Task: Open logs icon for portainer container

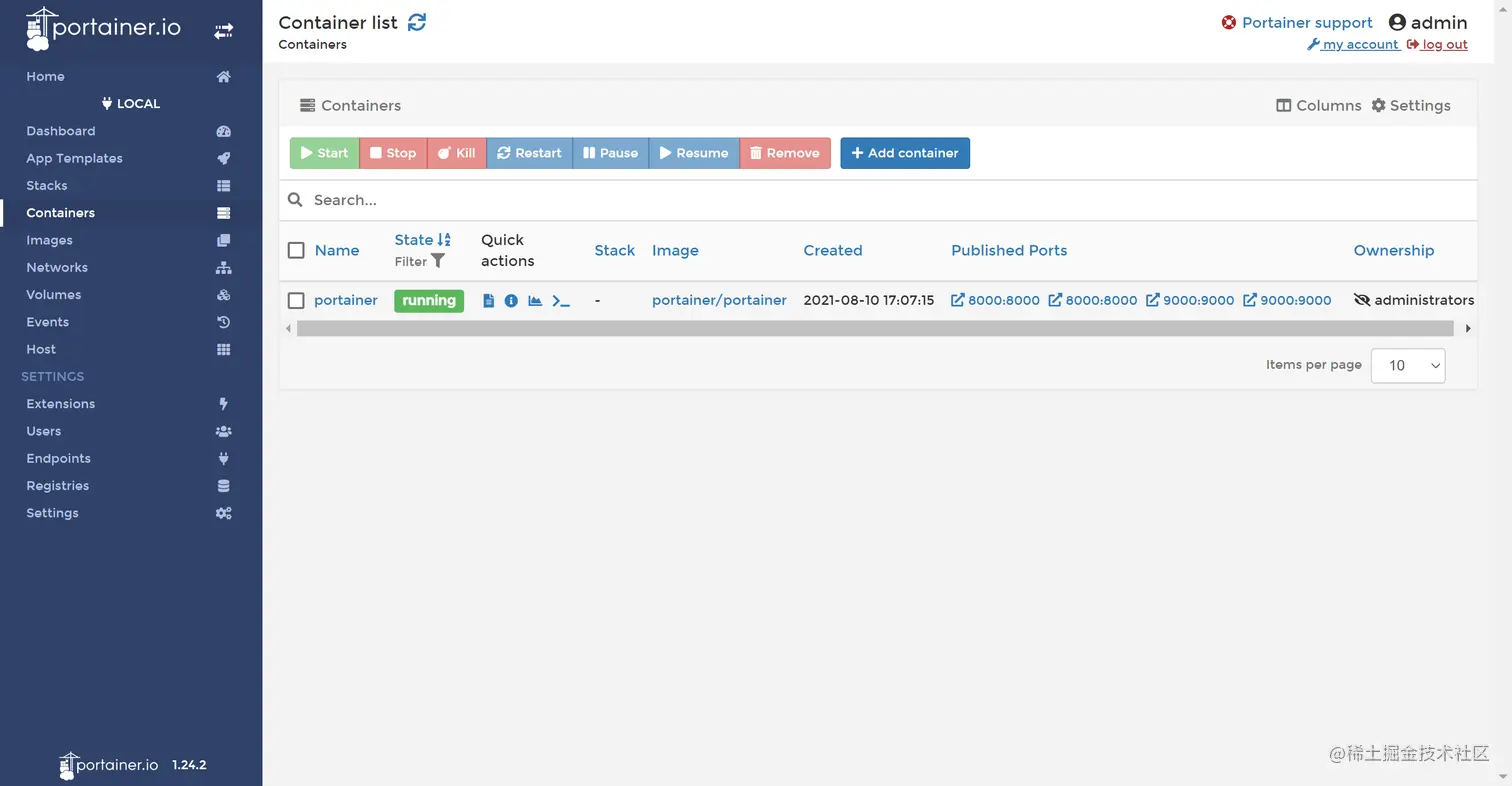Action: click(489, 300)
